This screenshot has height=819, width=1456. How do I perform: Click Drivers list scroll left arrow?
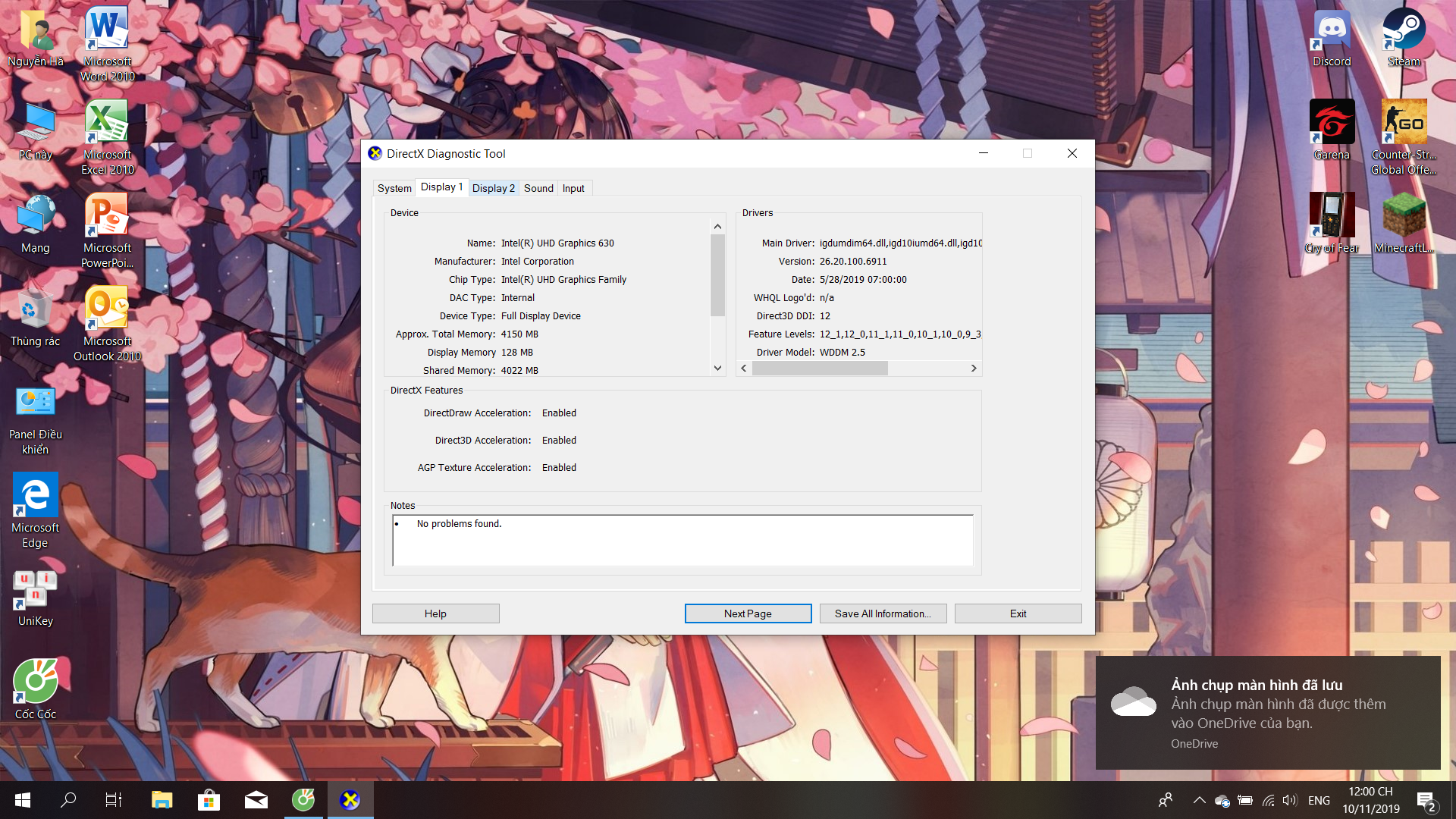tap(744, 368)
